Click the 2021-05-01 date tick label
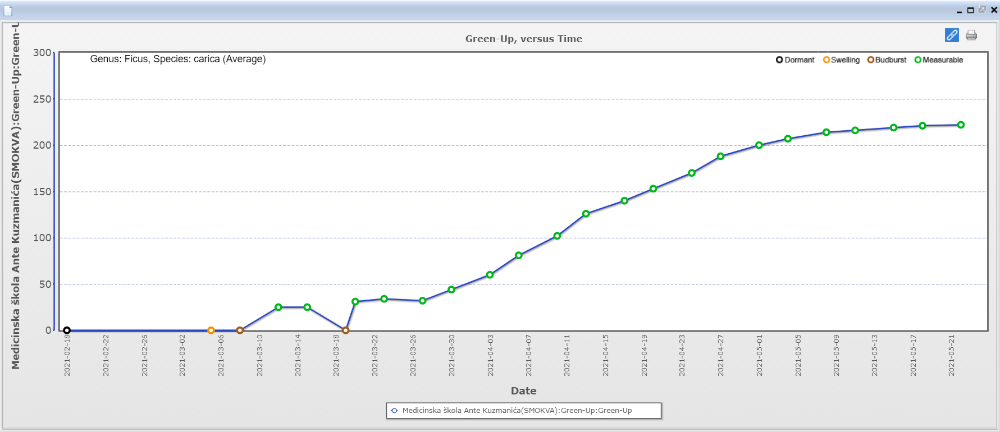This screenshot has height=432, width=1000. tap(759, 354)
